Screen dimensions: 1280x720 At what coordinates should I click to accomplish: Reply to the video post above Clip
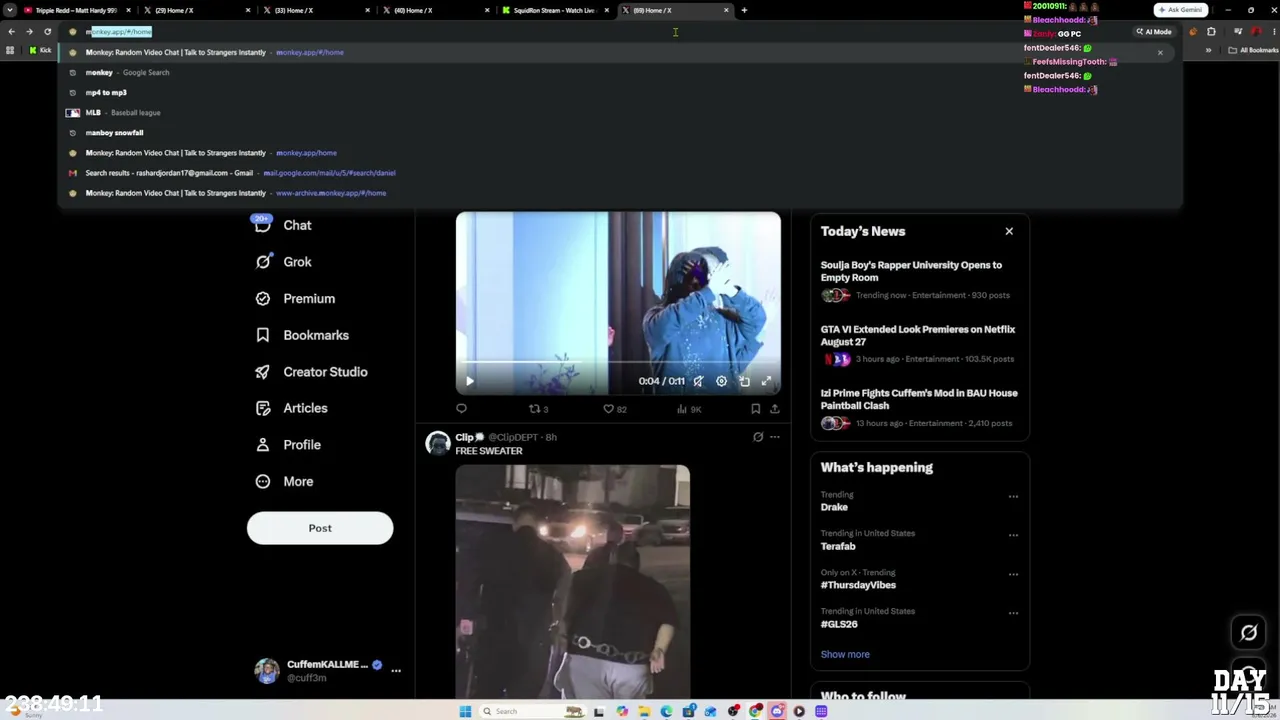pyautogui.click(x=461, y=409)
